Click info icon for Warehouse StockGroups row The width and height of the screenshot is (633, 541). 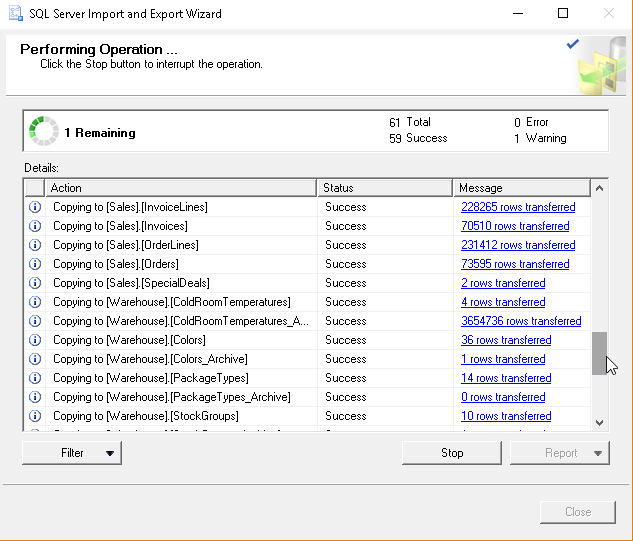35,416
